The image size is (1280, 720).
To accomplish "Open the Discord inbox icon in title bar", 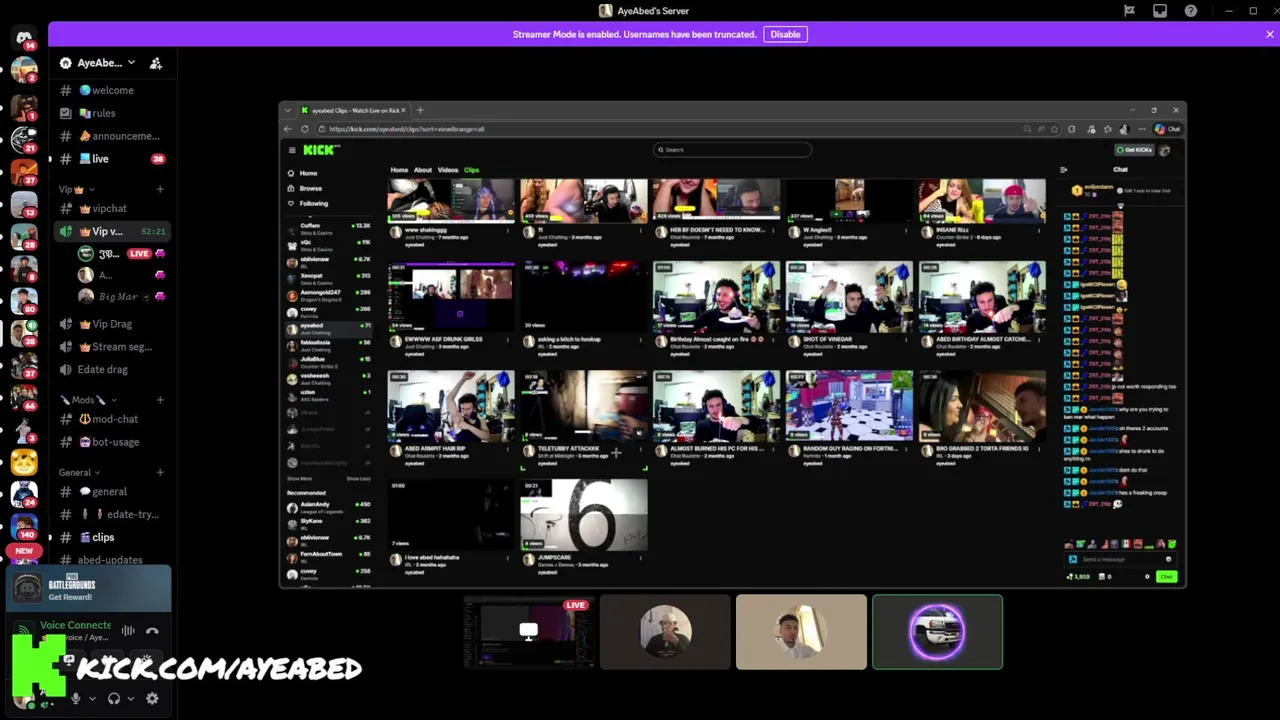I will click(1160, 11).
